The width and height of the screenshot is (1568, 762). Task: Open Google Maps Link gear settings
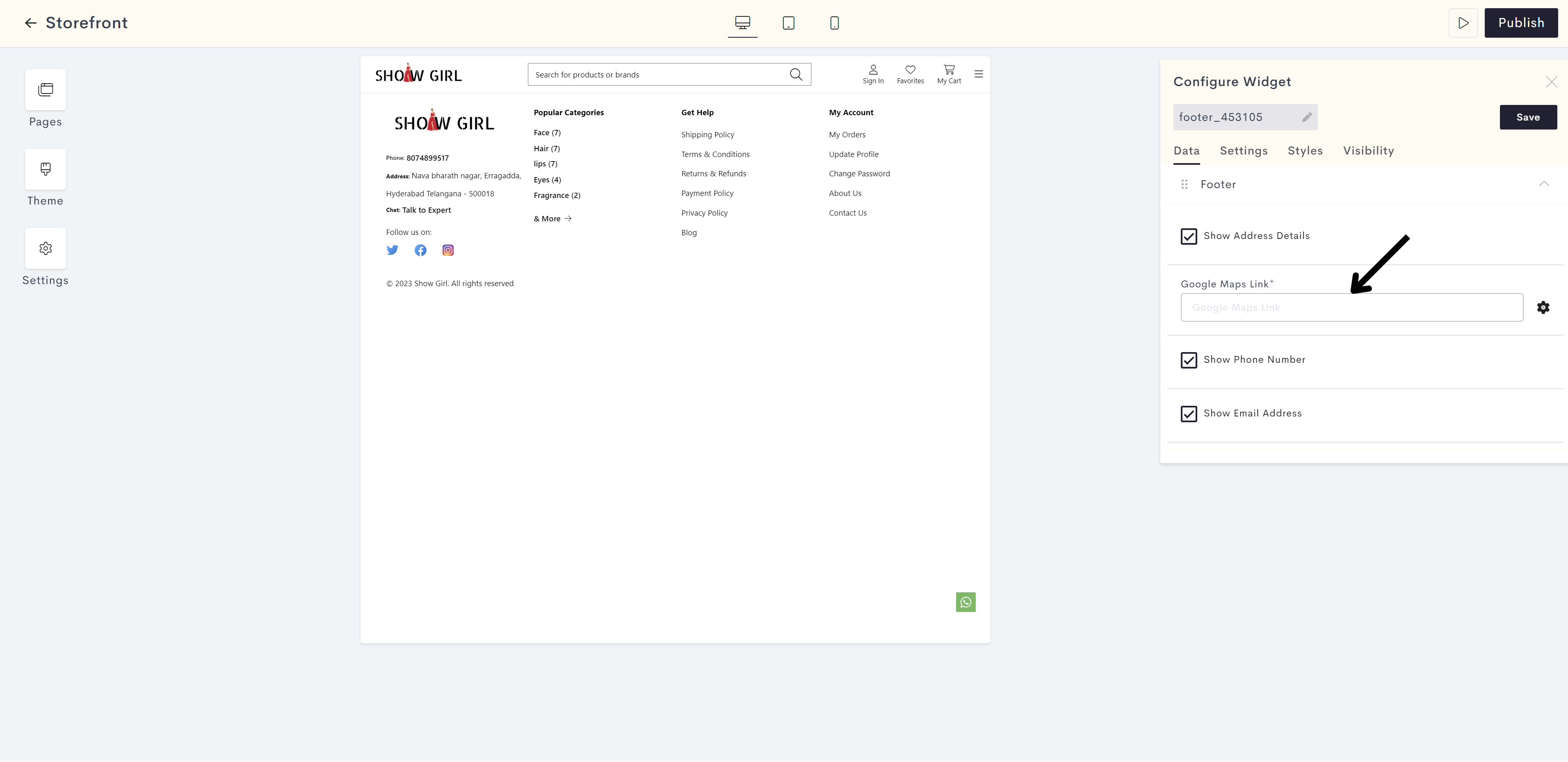pos(1543,308)
